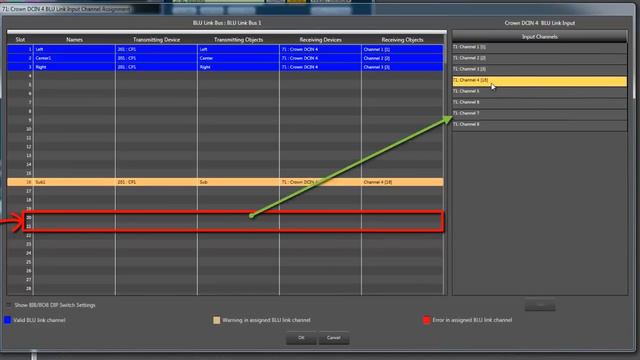Click slot 16 transmitting device 201 : CP1
Image resolution: width=640 pixels, height=360 pixels.
pyautogui.click(x=156, y=182)
